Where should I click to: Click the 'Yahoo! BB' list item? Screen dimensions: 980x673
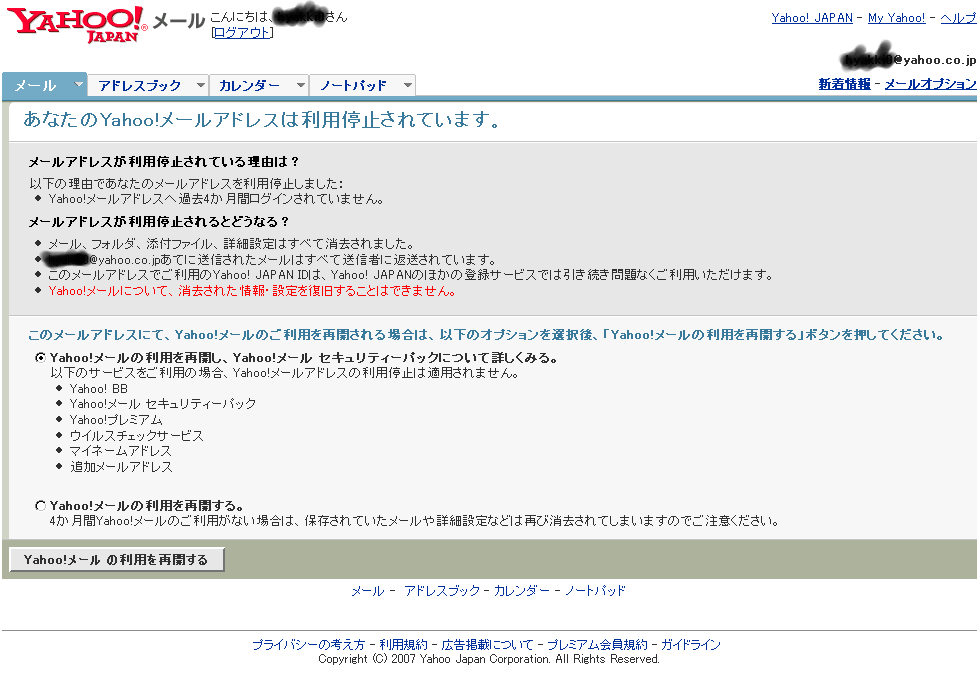coord(99,389)
